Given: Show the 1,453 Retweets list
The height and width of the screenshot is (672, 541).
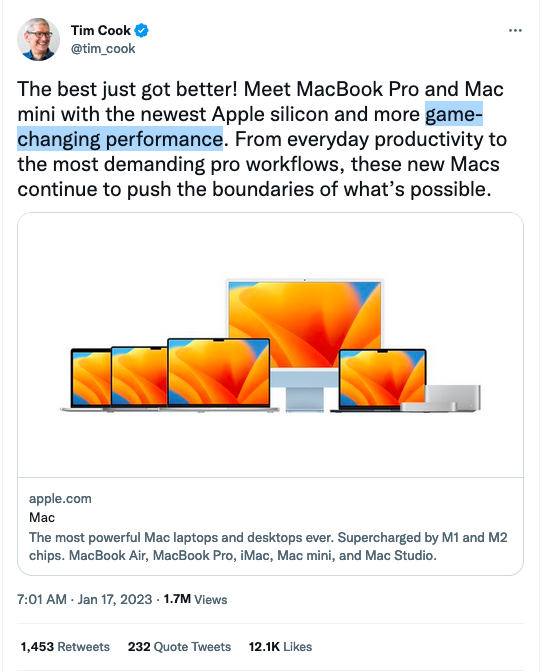Looking at the screenshot, I should click(x=65, y=646).
